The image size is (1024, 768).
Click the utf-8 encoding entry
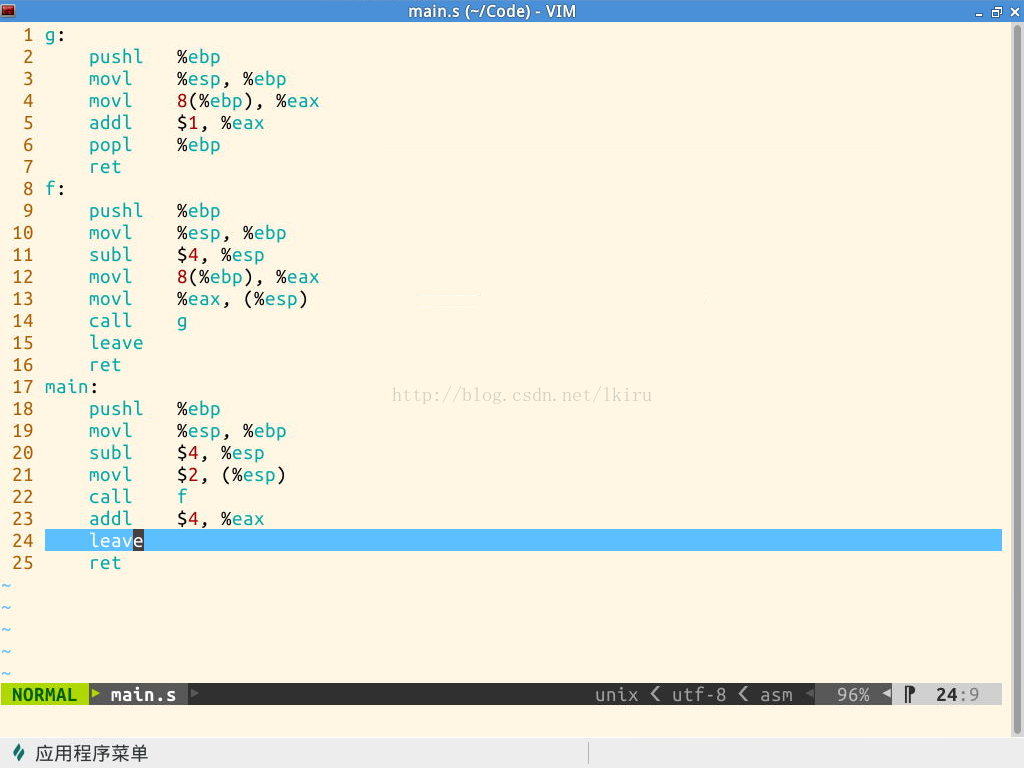tap(699, 694)
